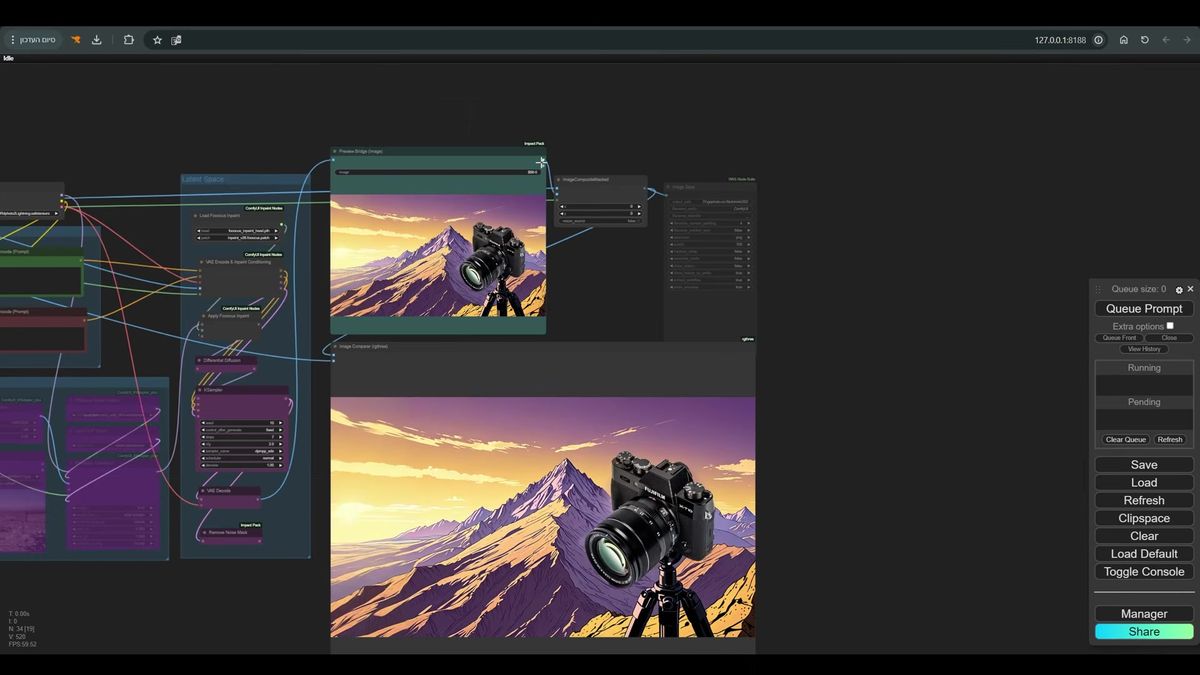Screen dimensions: 1200x675
Task: Click the Clear button below Clipspace
Action: [x=1144, y=536]
